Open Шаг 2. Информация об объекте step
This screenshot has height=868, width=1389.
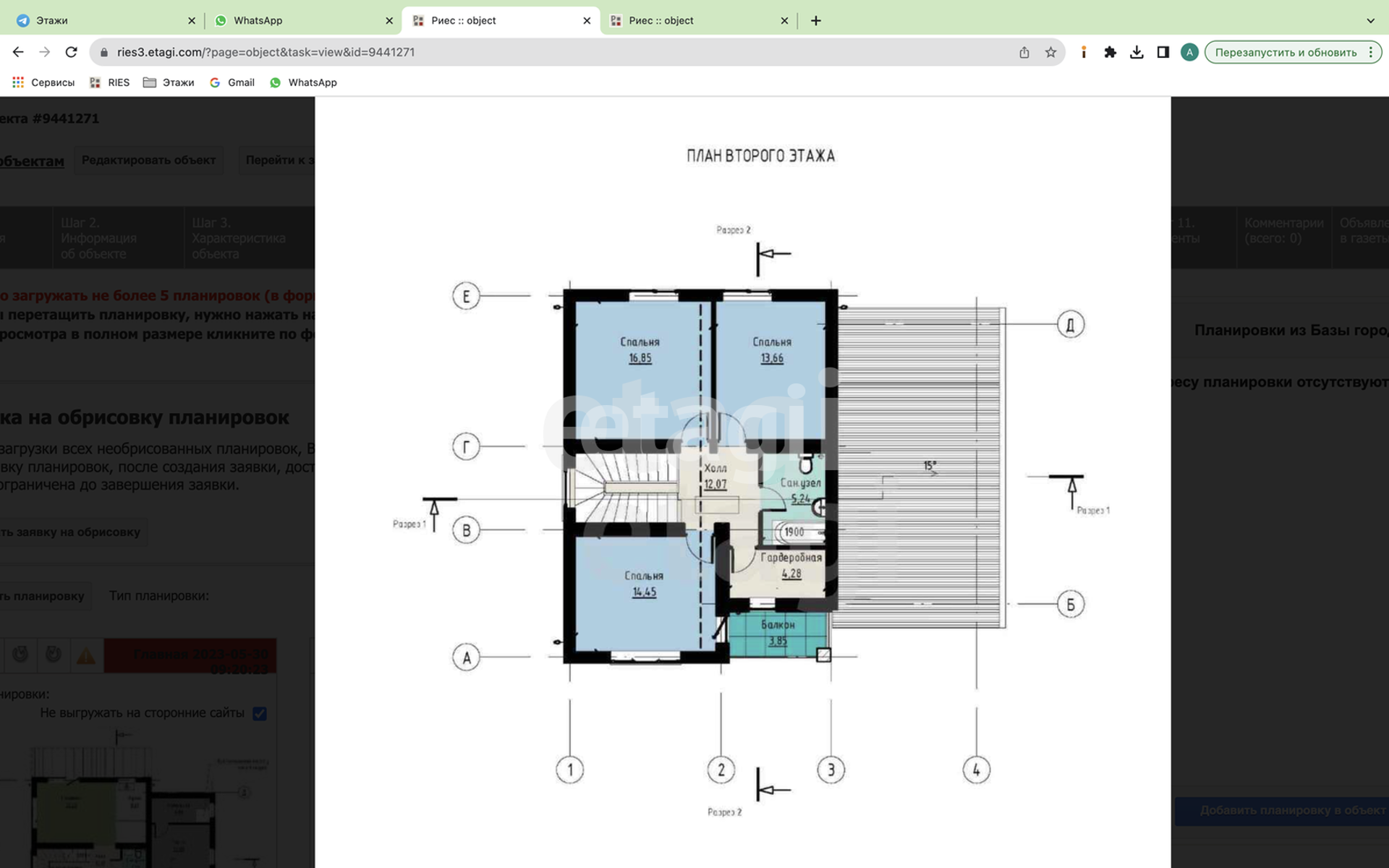[x=117, y=238]
